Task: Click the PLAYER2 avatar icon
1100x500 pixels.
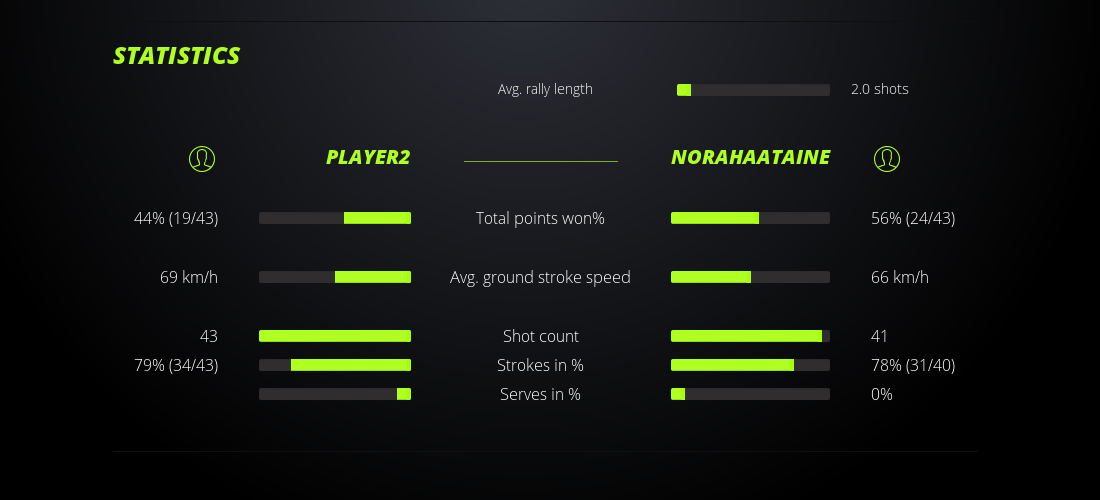Action: pos(202,158)
